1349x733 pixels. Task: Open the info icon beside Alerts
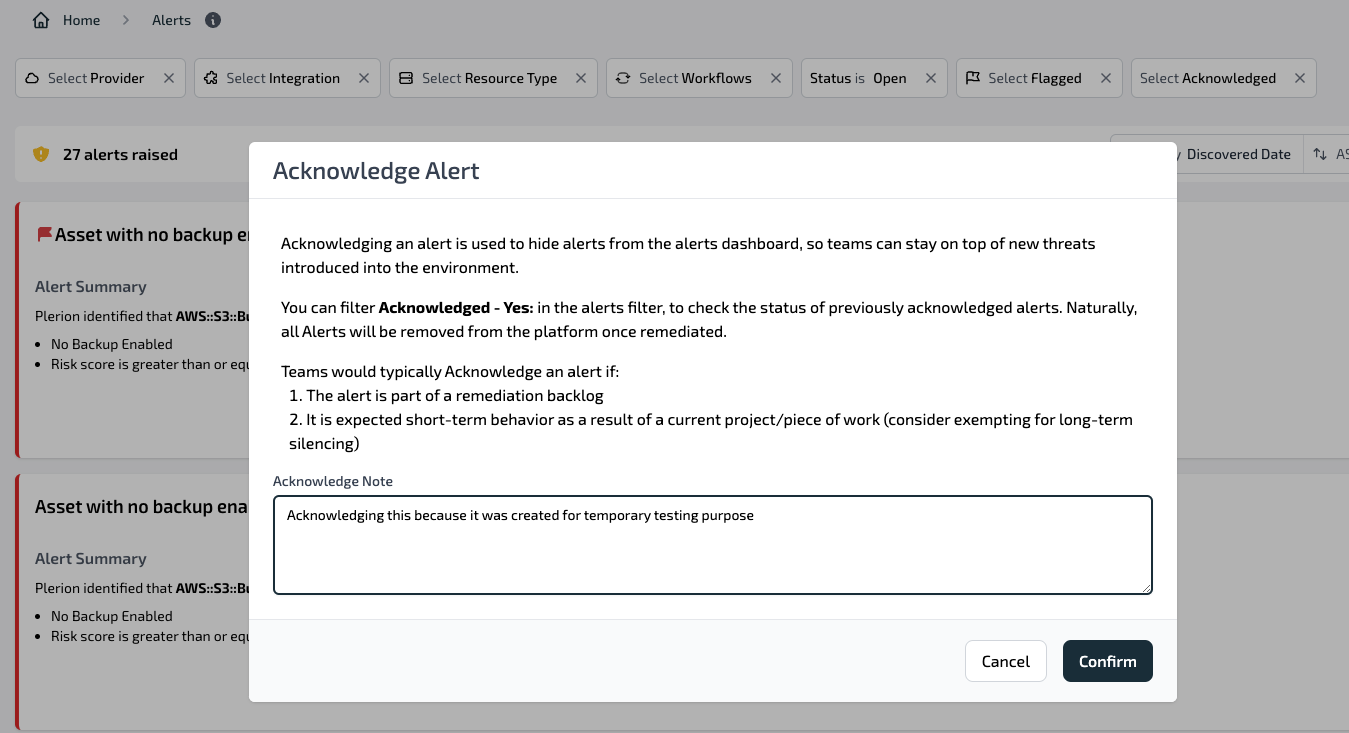click(212, 20)
